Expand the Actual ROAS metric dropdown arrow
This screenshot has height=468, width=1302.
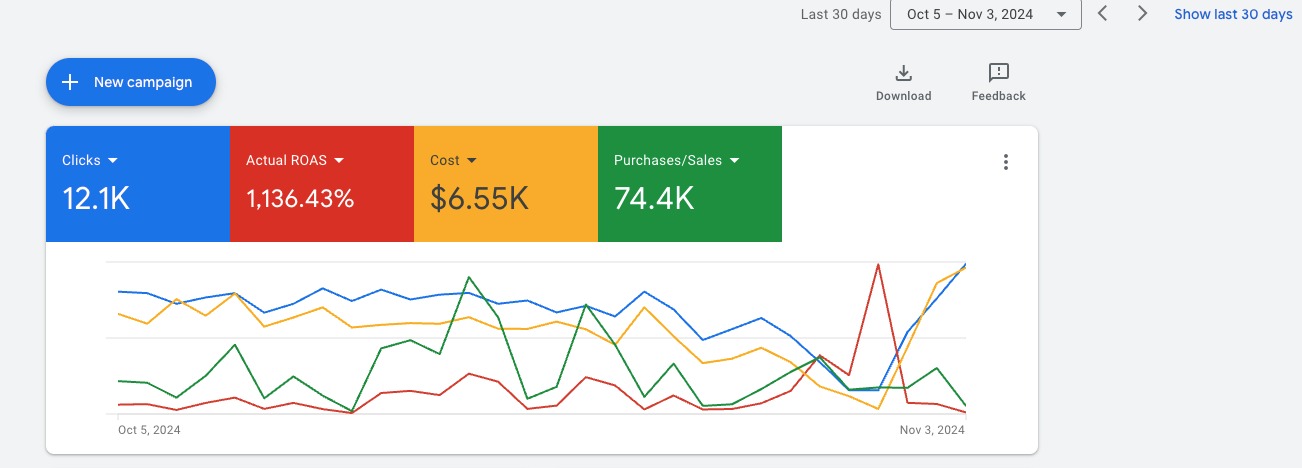tap(339, 160)
